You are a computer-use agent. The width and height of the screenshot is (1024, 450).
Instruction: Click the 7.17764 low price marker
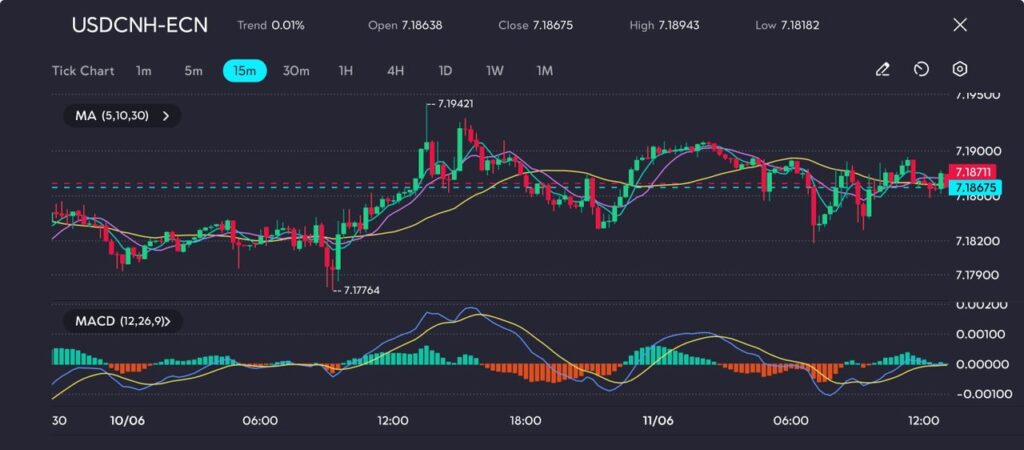point(361,290)
